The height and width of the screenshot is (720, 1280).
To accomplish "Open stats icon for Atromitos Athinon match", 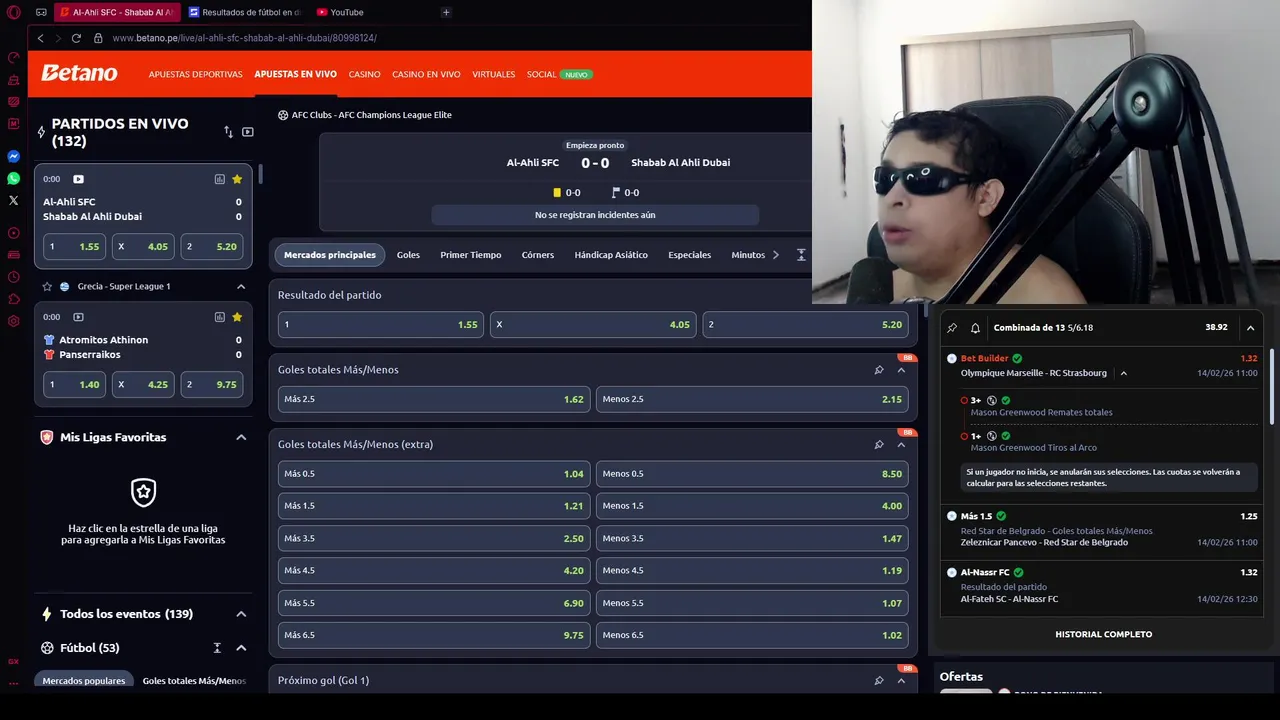I will (x=219, y=317).
